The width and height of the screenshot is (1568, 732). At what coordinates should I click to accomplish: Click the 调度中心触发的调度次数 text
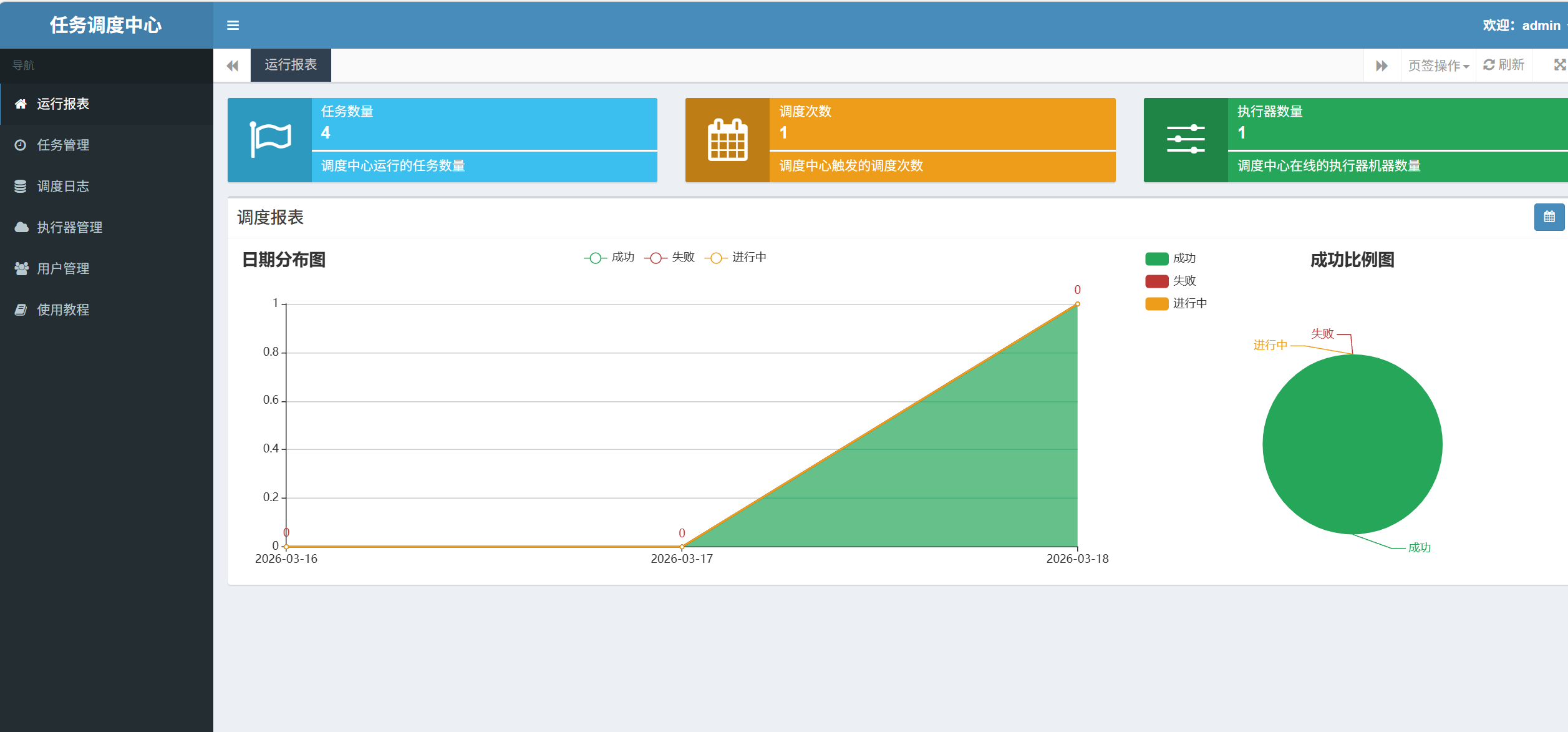pos(851,165)
